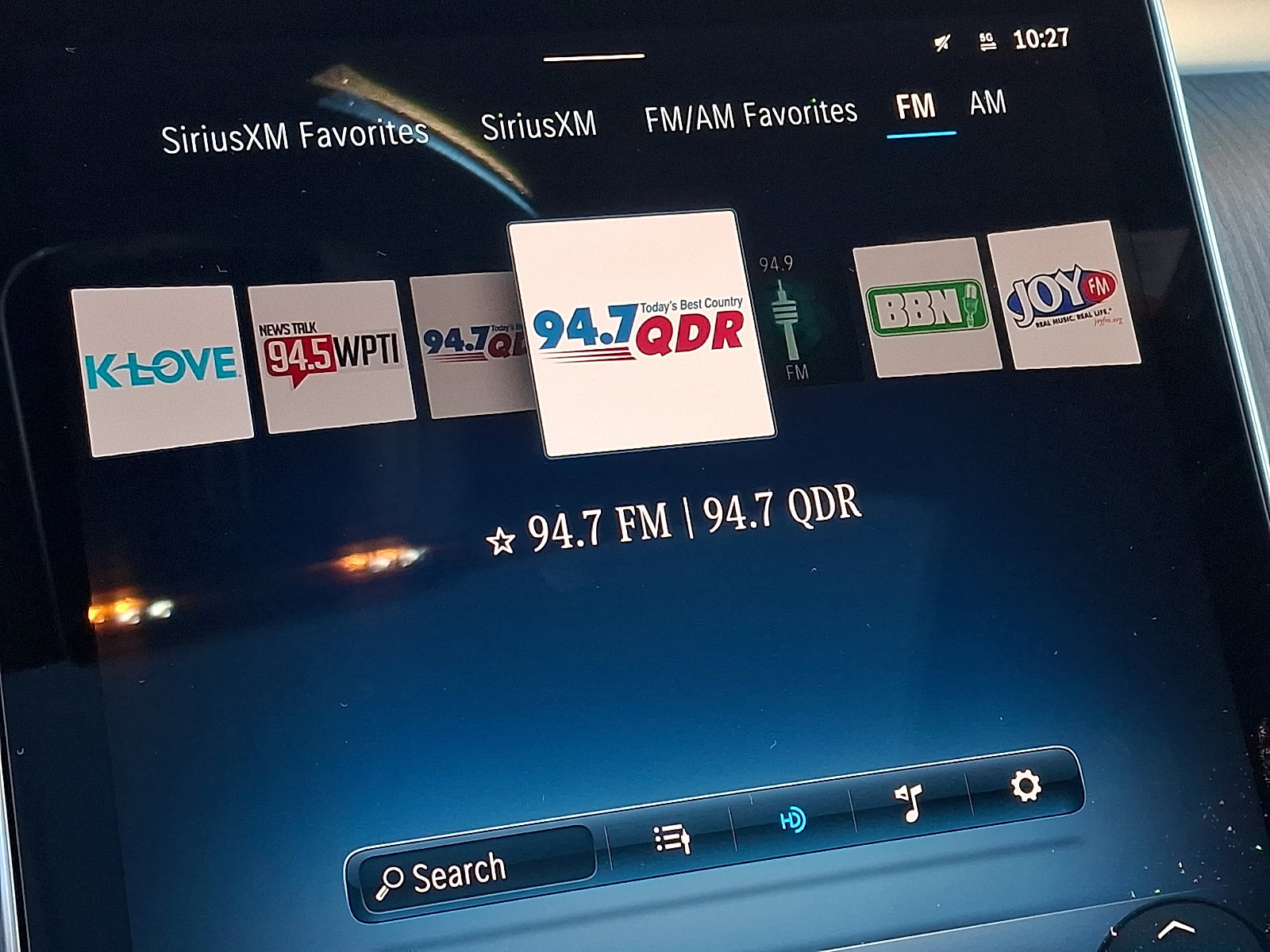Tune to K-LOVE station tile

[x=162, y=370]
